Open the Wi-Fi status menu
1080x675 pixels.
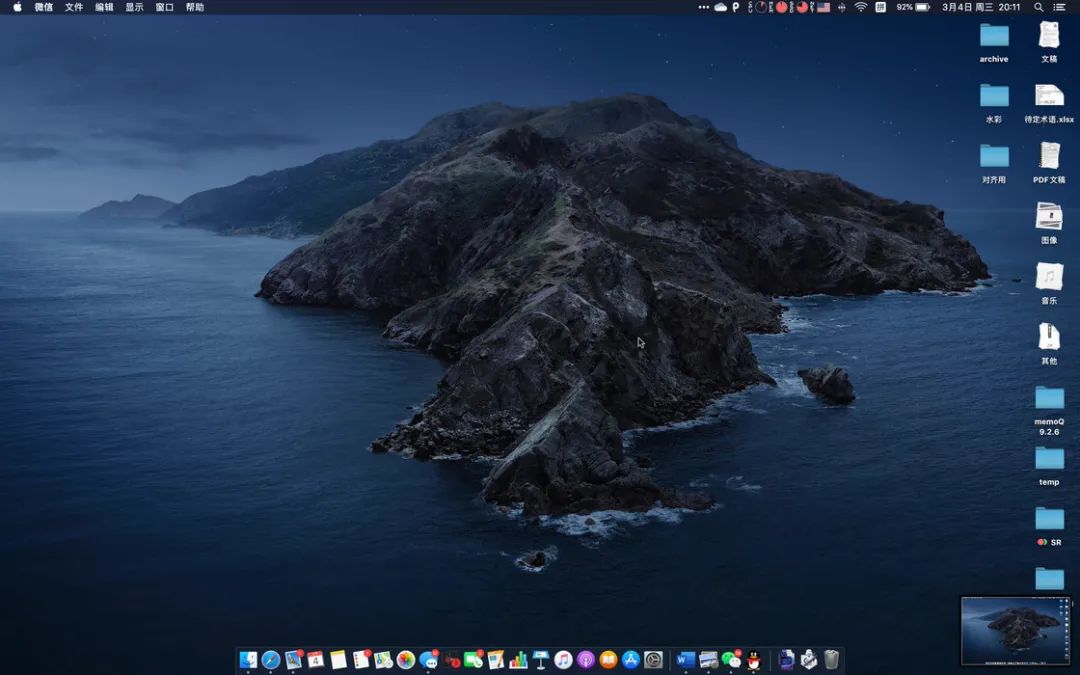click(860, 7)
